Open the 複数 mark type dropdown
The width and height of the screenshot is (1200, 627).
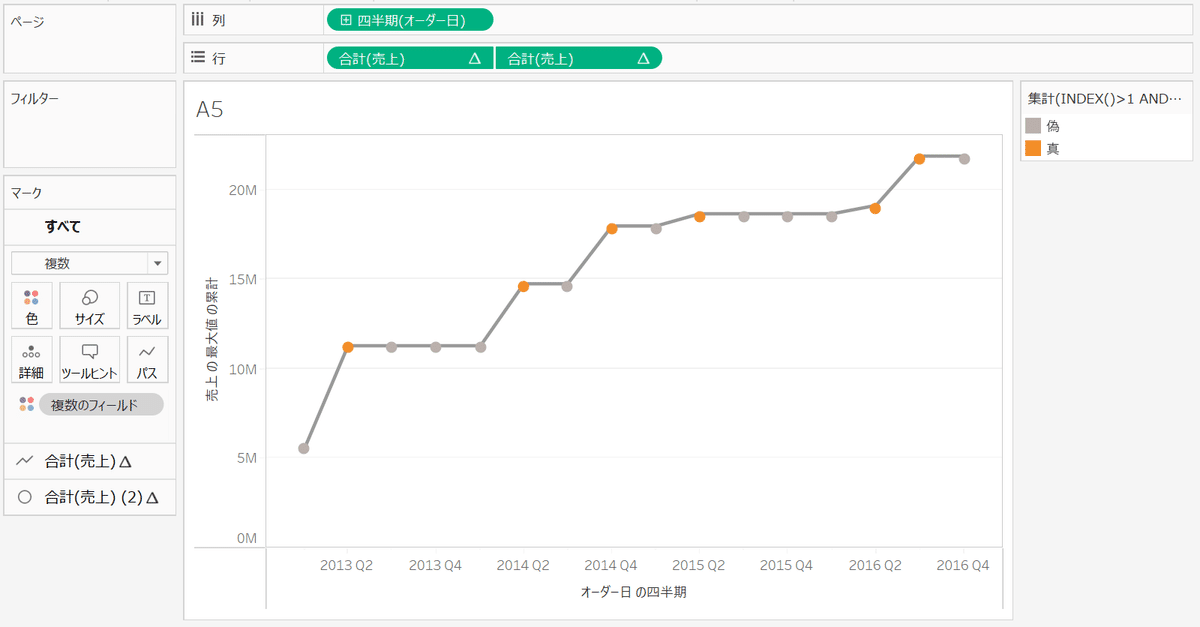click(90, 263)
